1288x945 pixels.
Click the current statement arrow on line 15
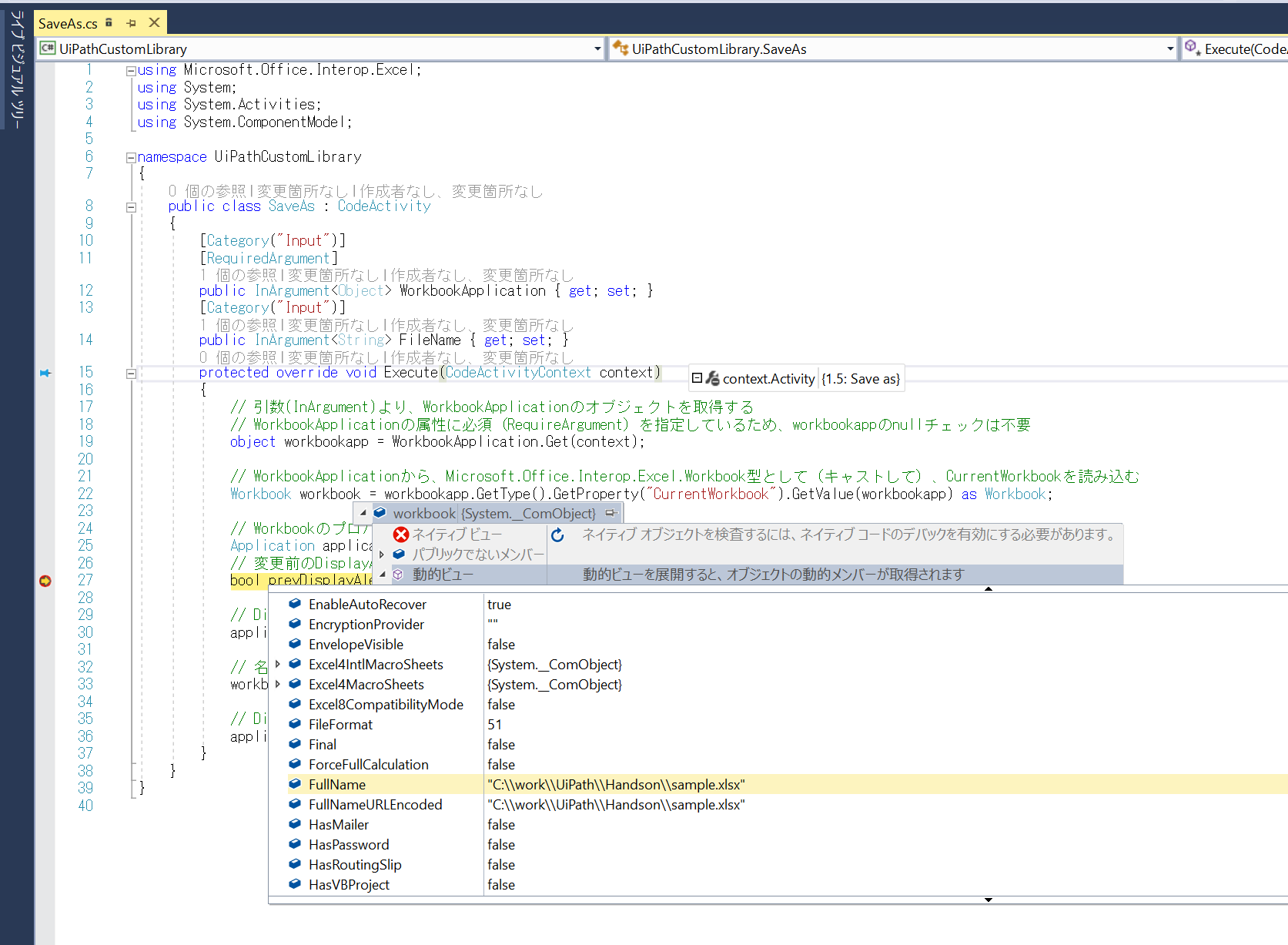45,373
